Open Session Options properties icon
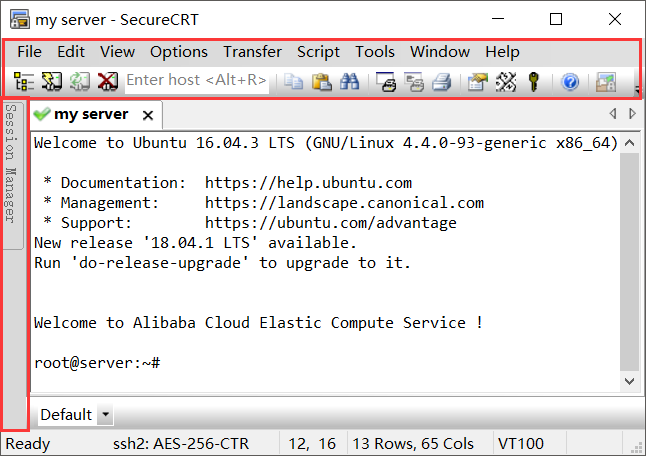Image resolution: width=646 pixels, height=456 pixels. tap(478, 81)
